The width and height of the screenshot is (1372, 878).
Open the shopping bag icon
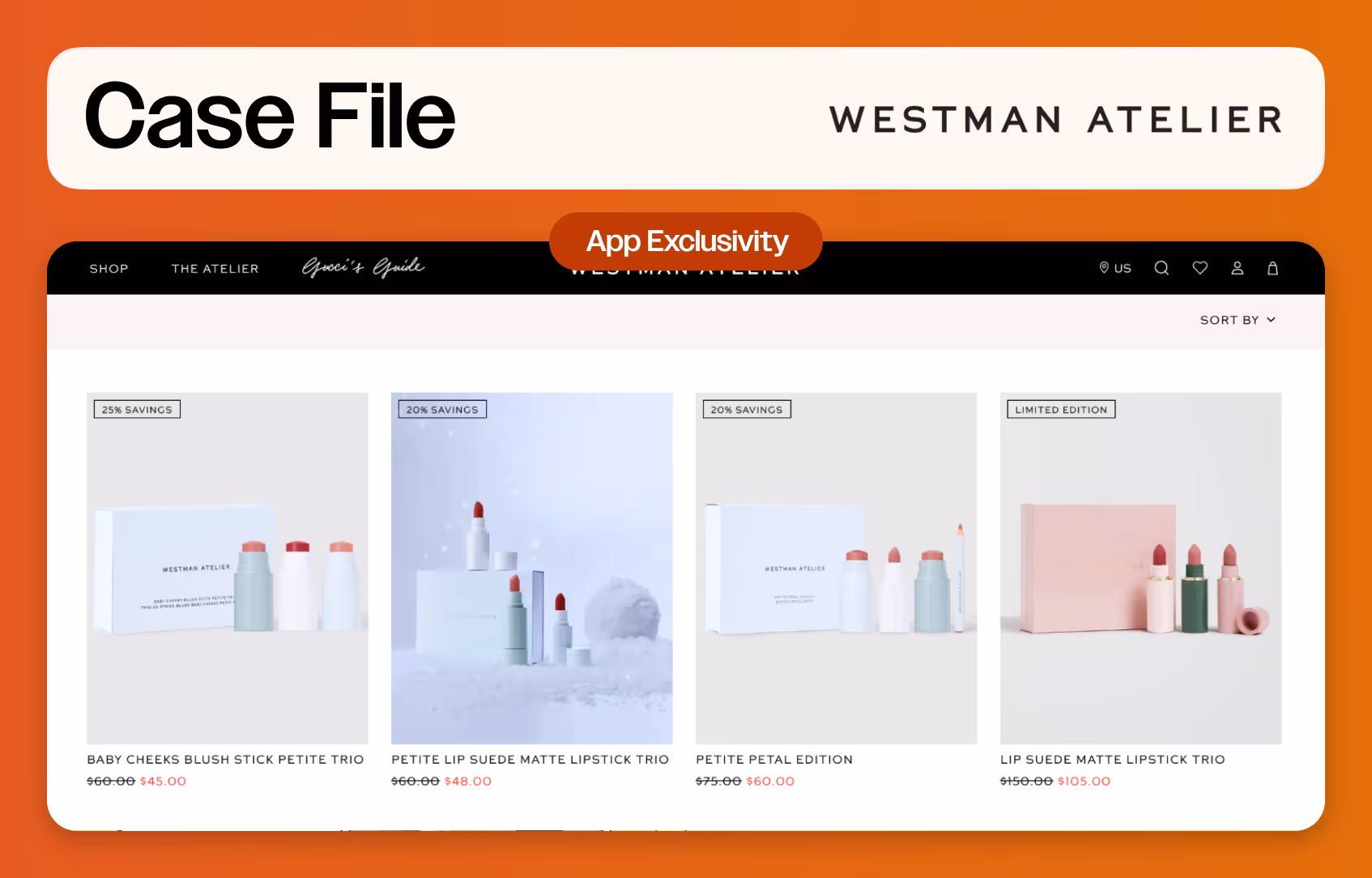1273,268
